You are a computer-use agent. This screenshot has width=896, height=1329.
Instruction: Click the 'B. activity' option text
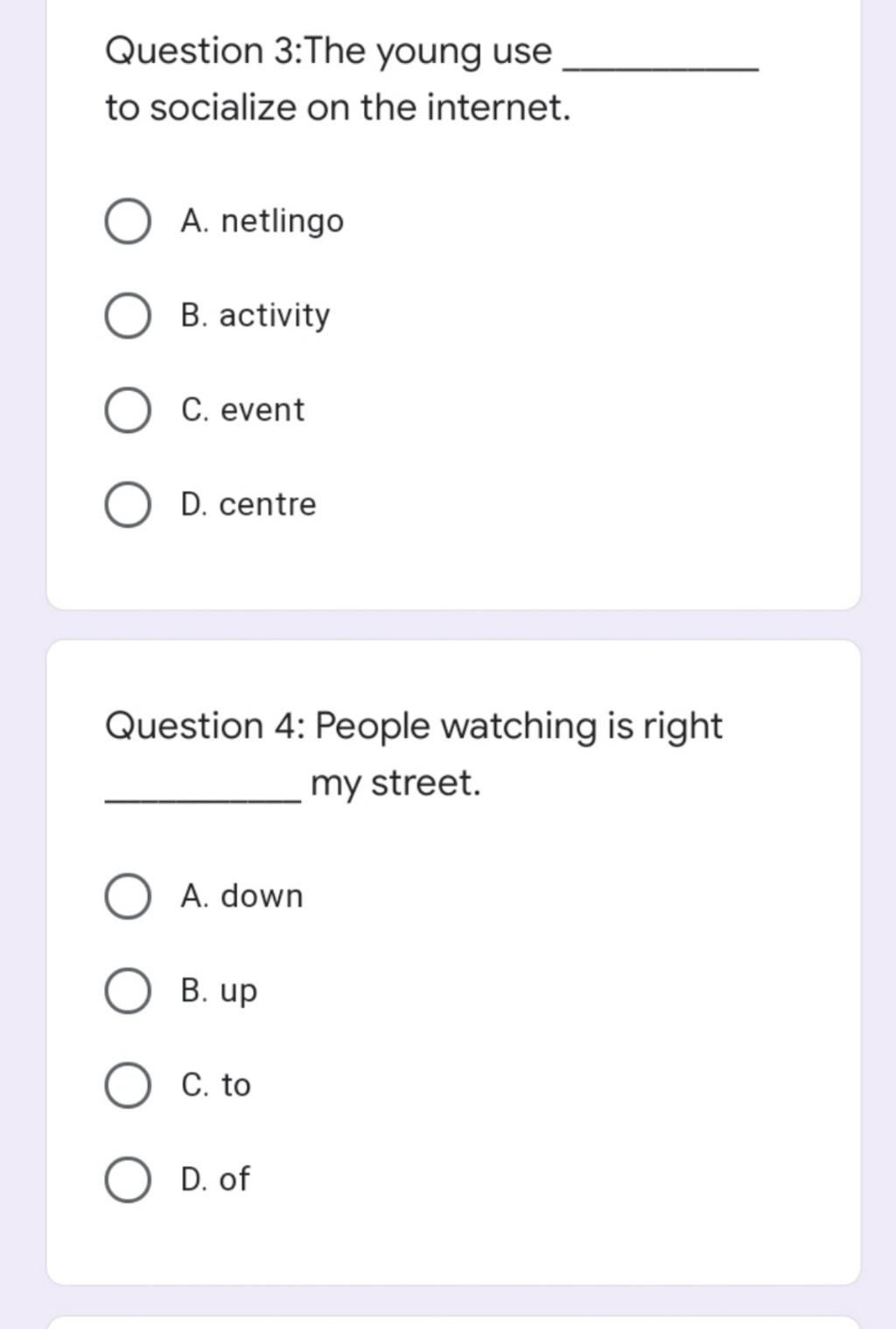(255, 316)
